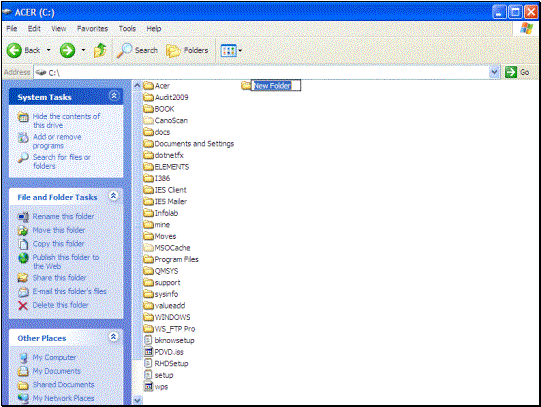Open the address bar dropdown arrow

pyautogui.click(x=494, y=72)
